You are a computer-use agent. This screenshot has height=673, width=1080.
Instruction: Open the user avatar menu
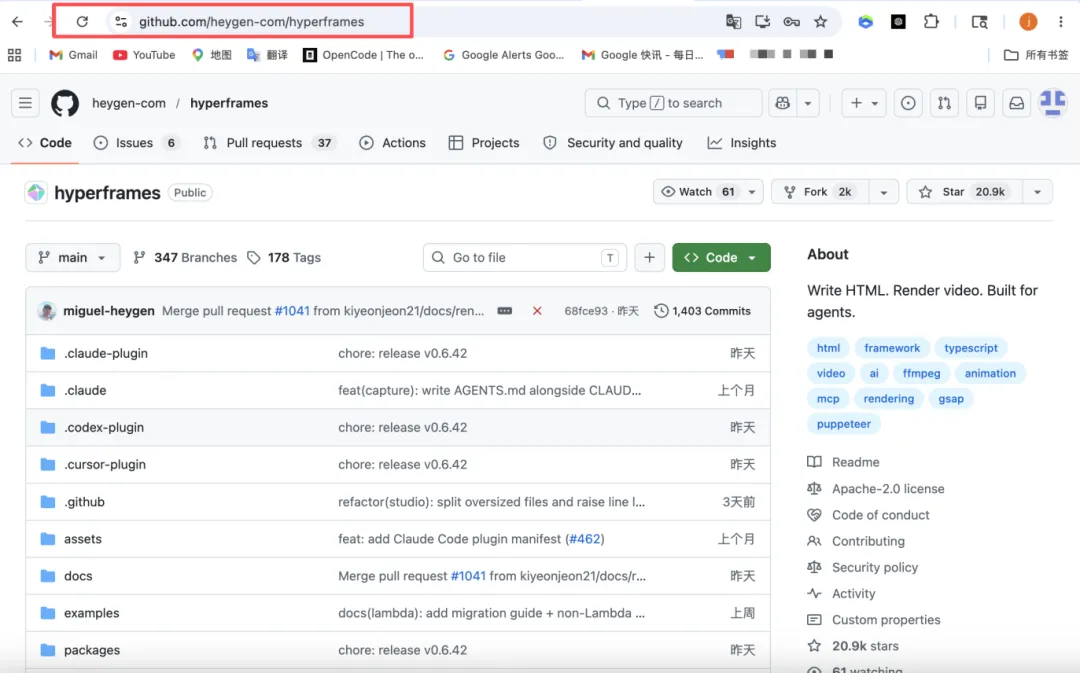[1052, 103]
